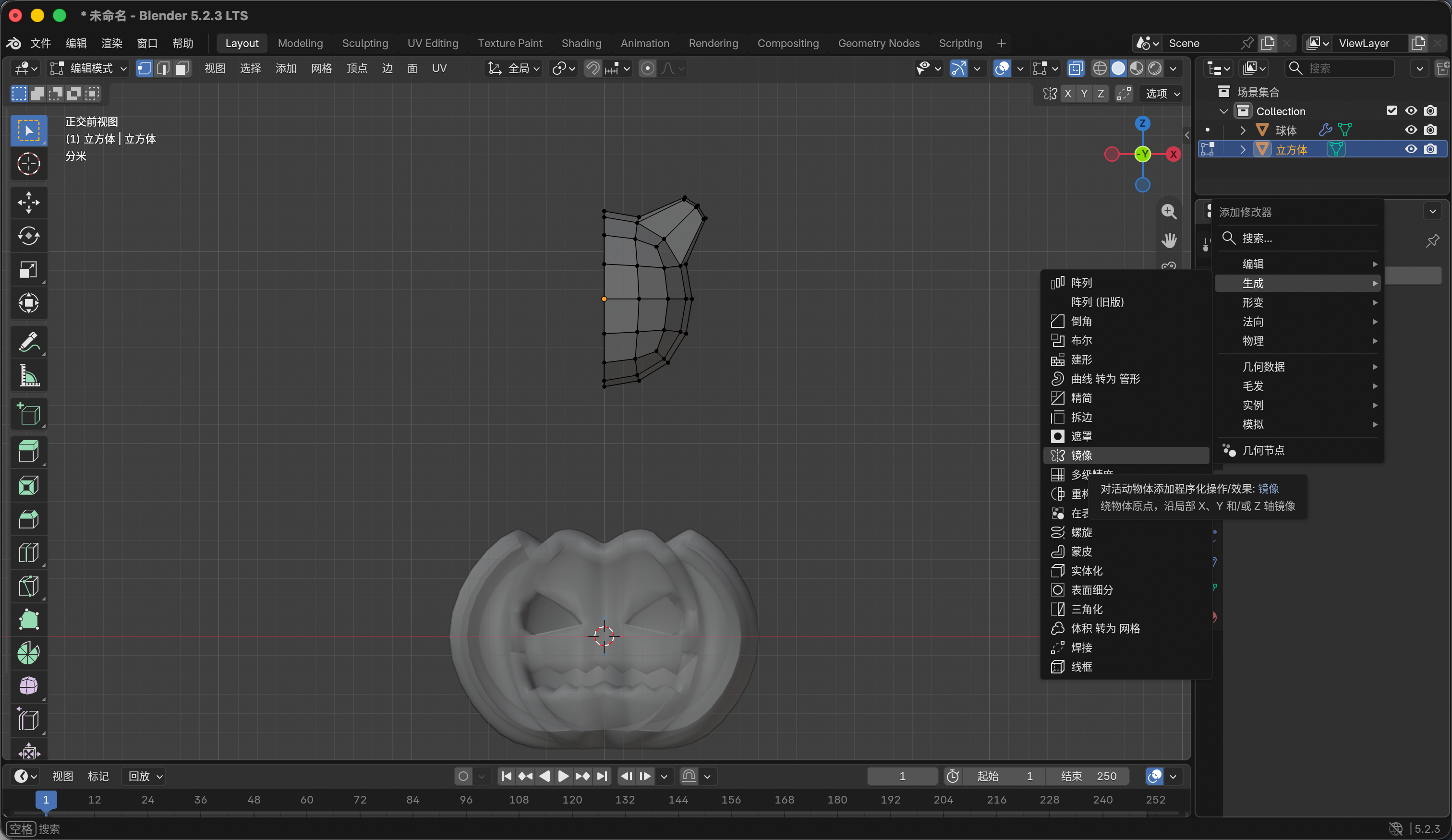Choose the Measure tool
1452x840 pixels.
pyautogui.click(x=28, y=375)
